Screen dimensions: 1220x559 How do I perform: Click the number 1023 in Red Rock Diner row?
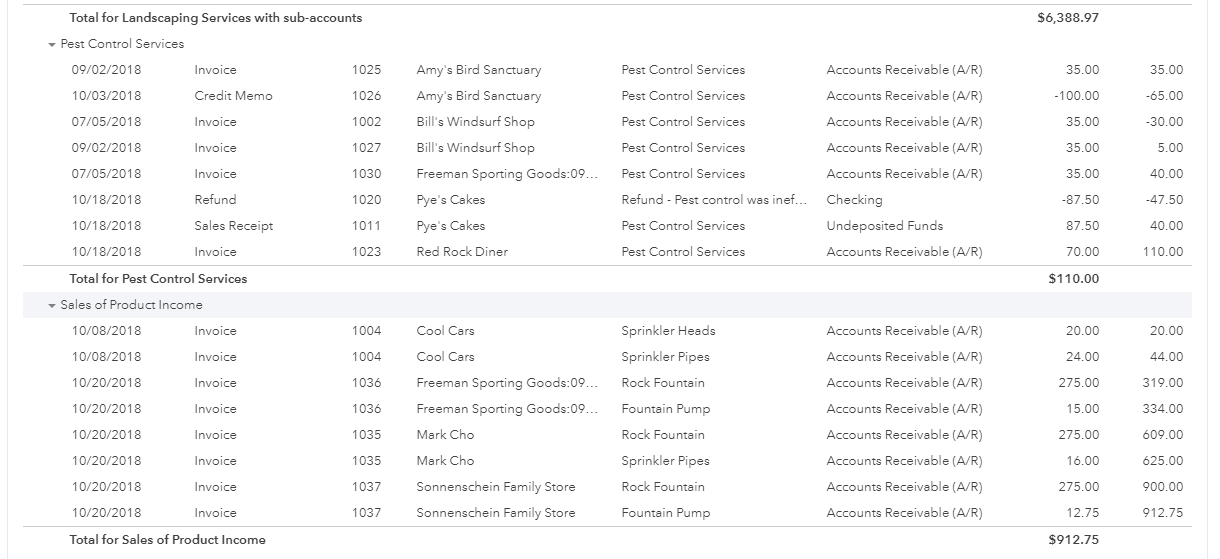click(367, 252)
